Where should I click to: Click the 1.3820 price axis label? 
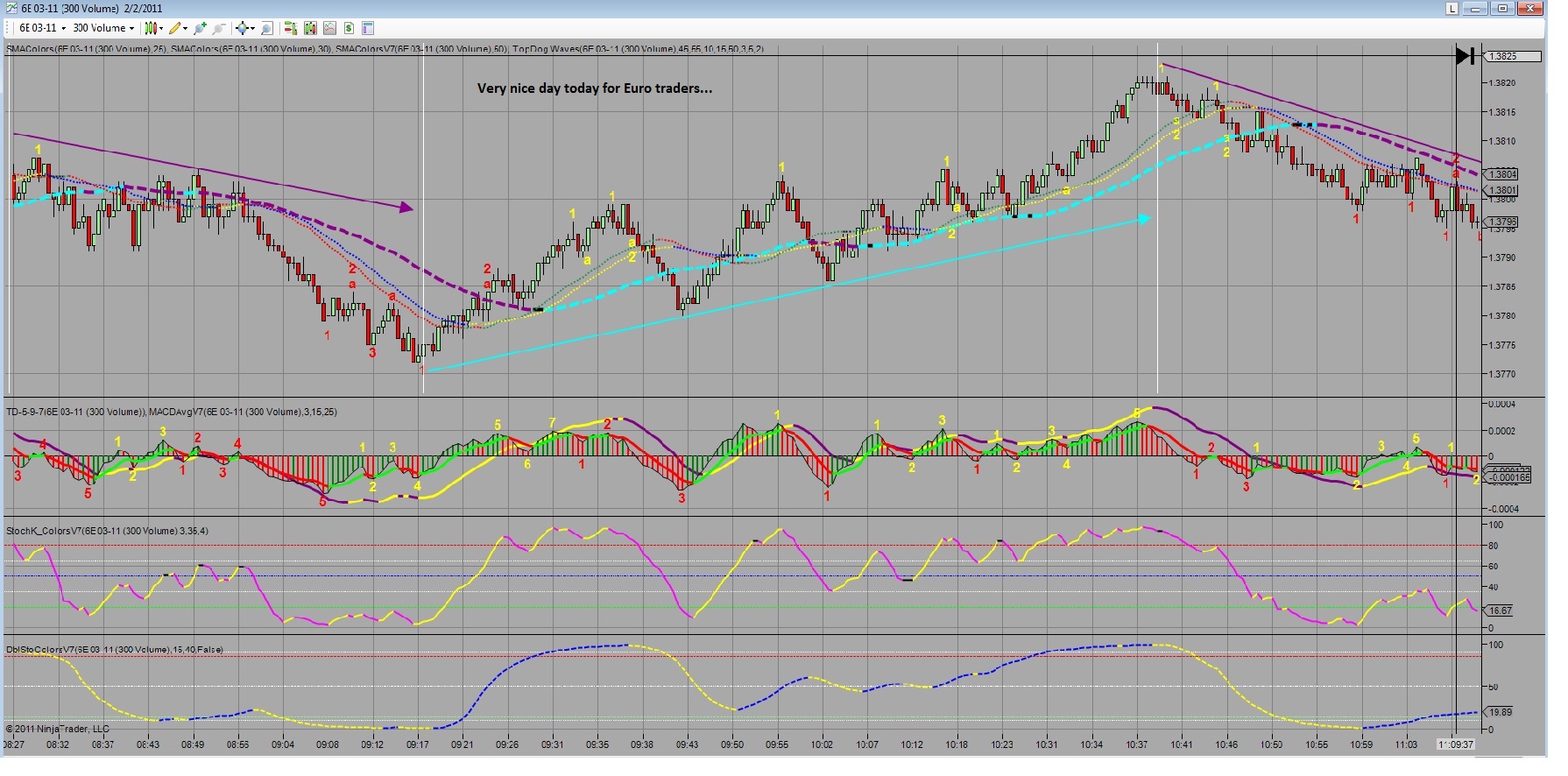tap(1501, 83)
